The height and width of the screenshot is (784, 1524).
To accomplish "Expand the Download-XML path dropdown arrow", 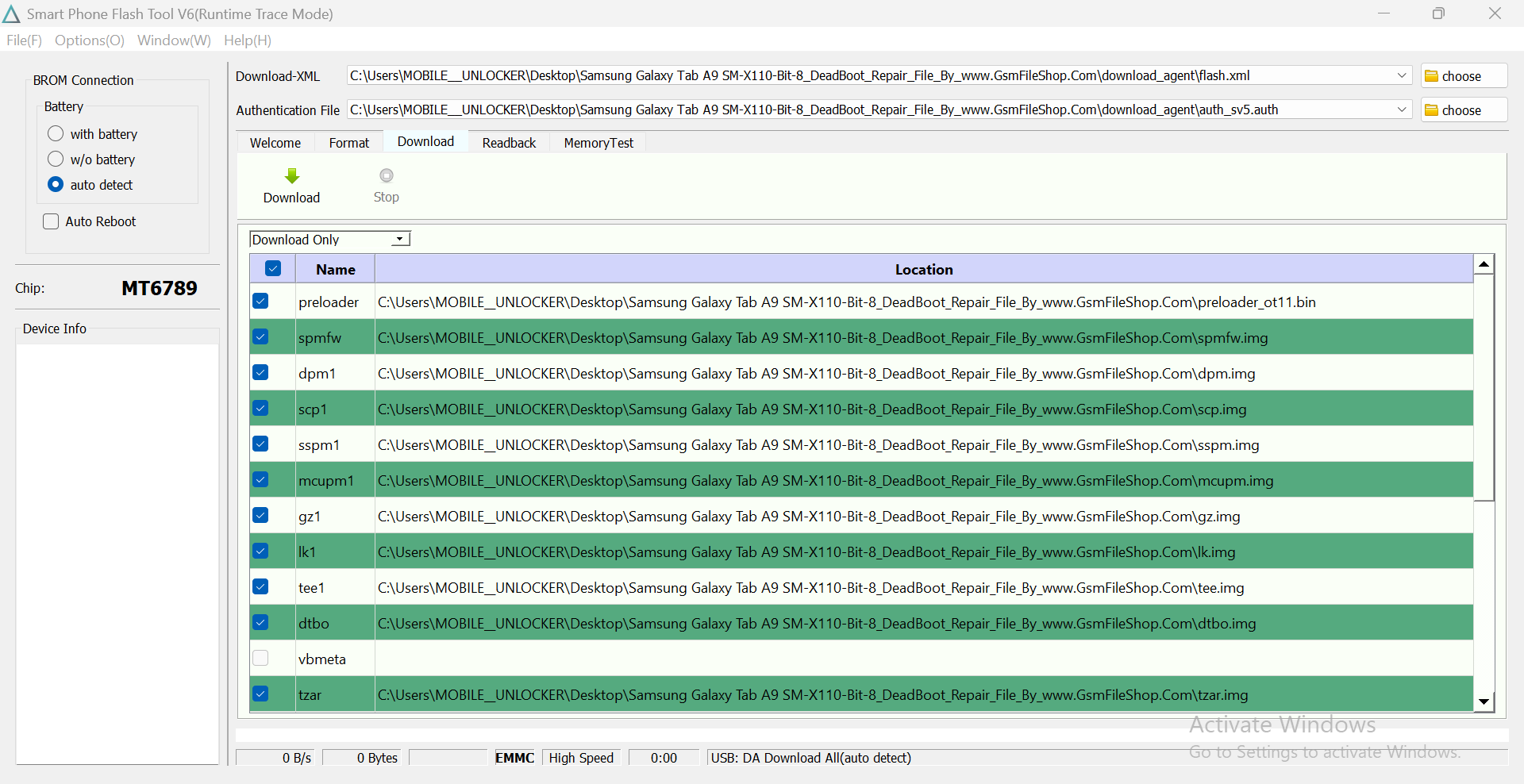I will (x=1402, y=75).
